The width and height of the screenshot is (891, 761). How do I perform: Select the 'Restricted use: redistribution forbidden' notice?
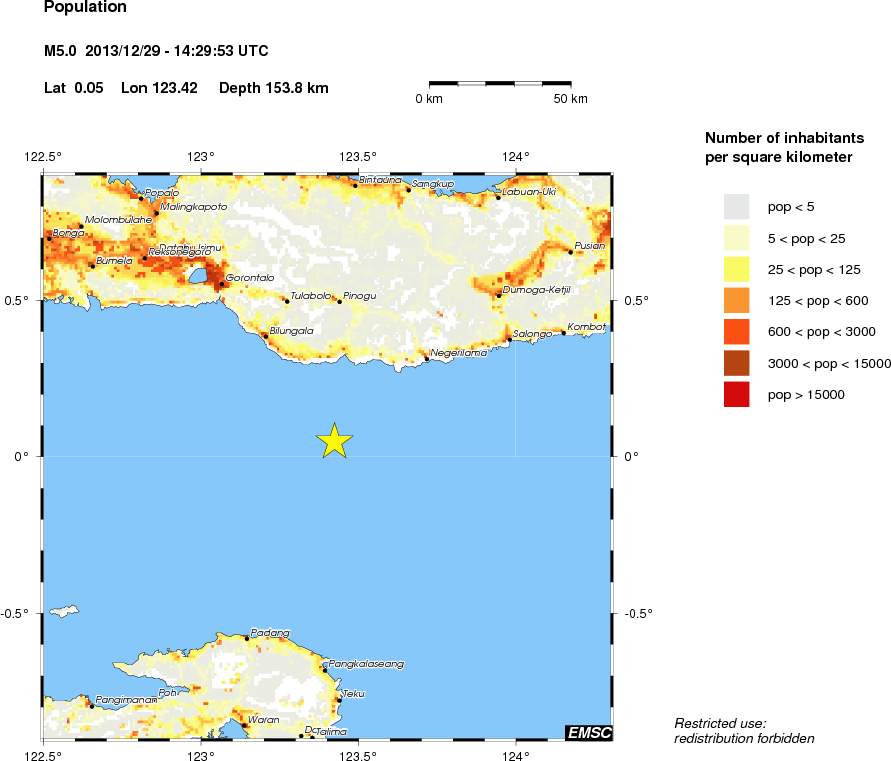[x=744, y=731]
